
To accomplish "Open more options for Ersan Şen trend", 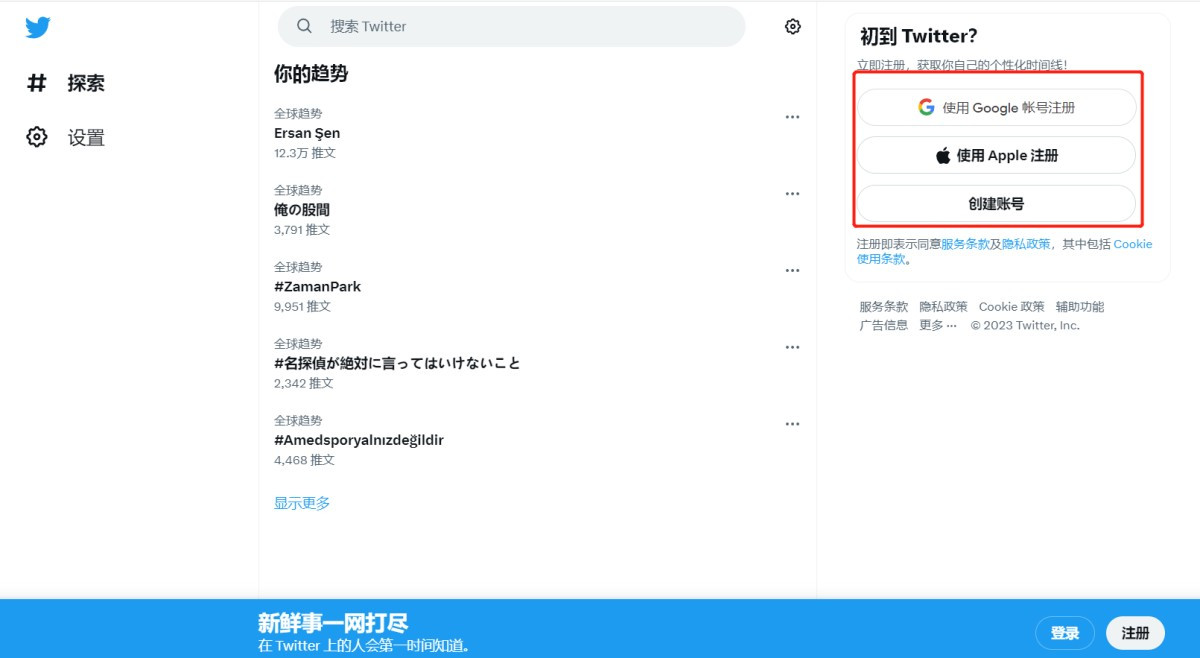I will point(792,116).
